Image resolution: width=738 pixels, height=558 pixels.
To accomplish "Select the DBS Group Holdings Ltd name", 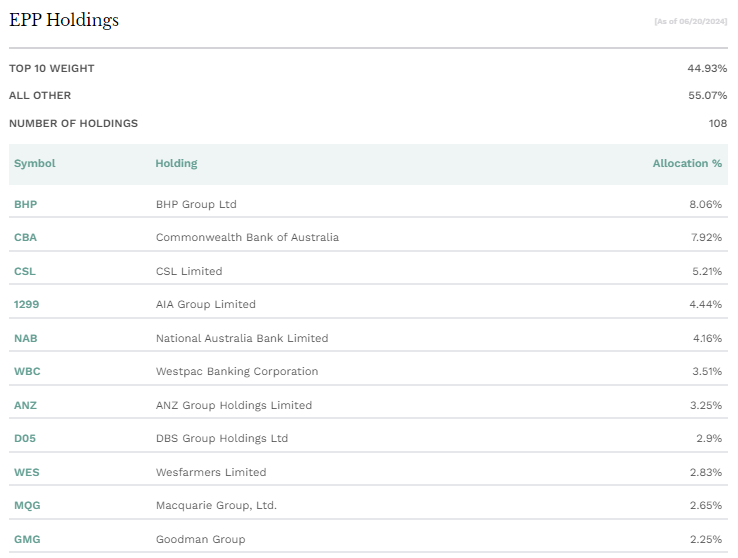I will [222, 438].
